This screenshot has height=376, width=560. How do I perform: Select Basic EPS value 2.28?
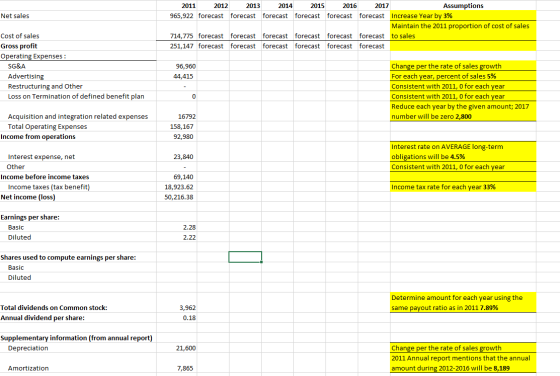click(189, 227)
